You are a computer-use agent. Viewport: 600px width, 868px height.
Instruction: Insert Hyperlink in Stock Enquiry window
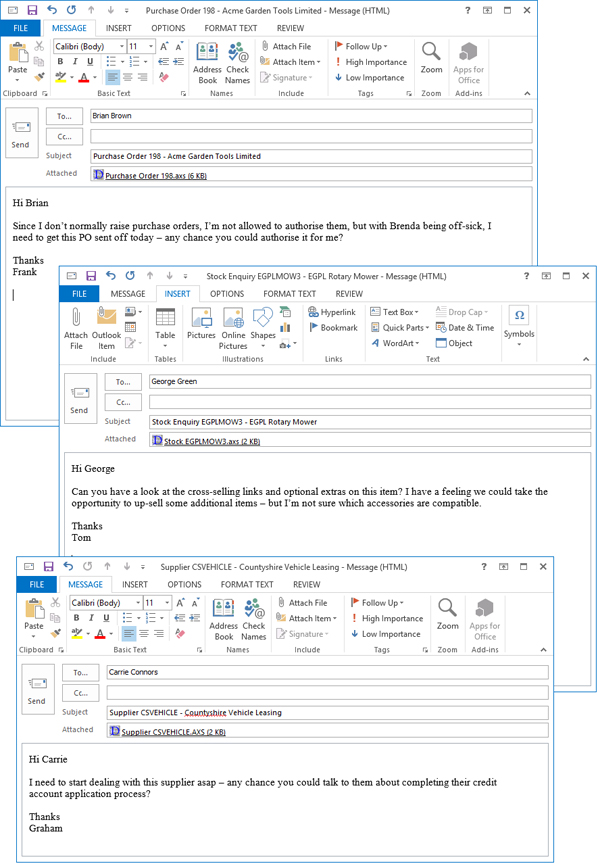332,312
